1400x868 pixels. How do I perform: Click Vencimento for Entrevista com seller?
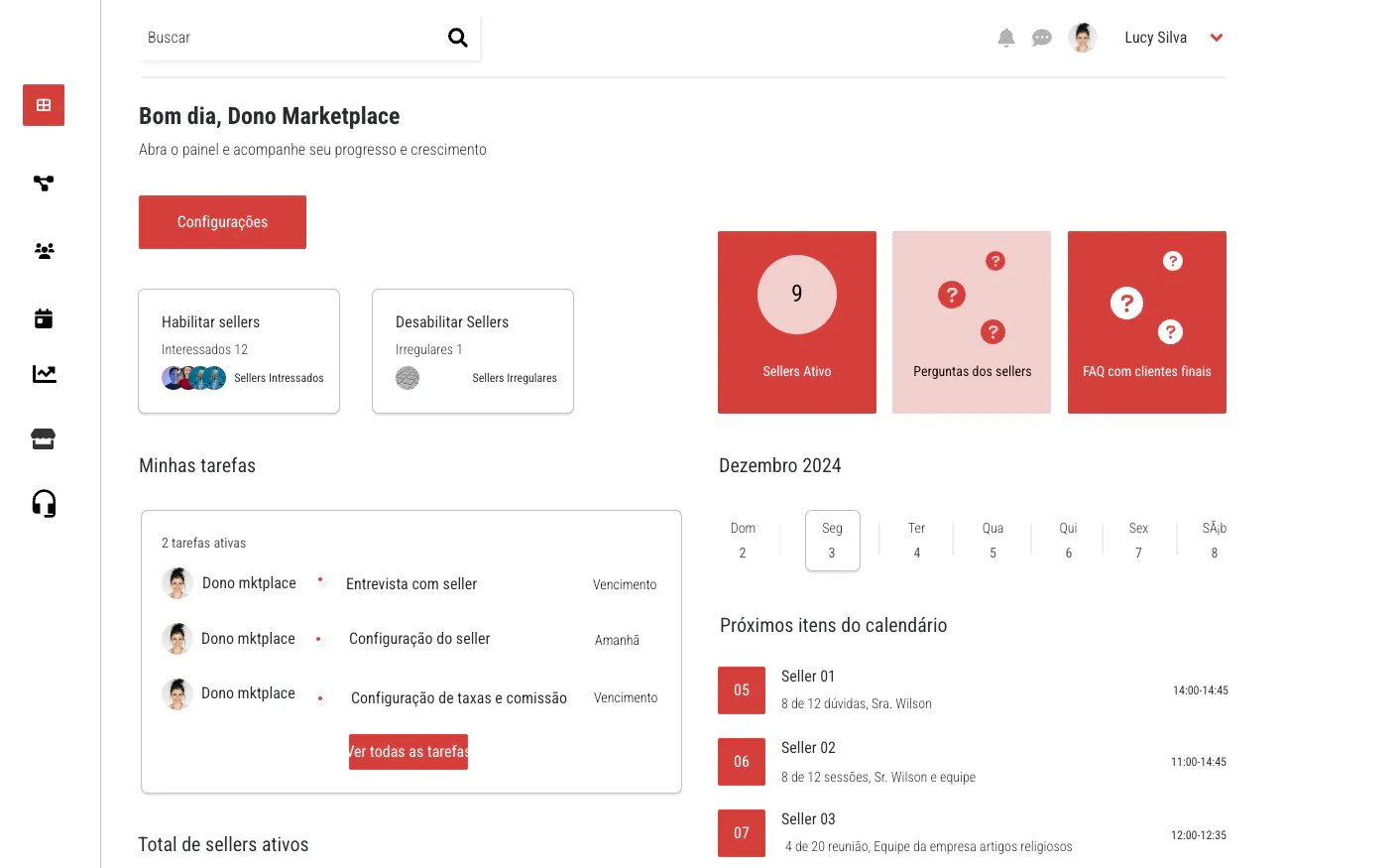[x=625, y=585]
